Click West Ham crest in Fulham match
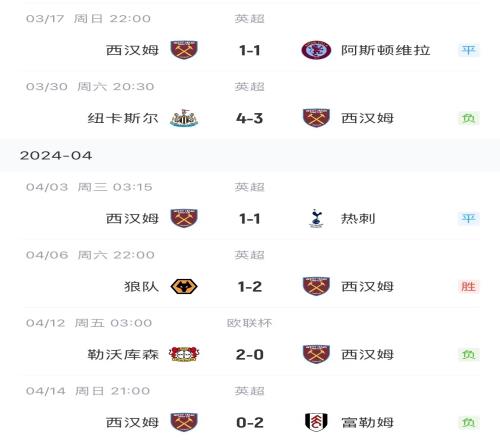Screen dimensions: 500x440 184,422
